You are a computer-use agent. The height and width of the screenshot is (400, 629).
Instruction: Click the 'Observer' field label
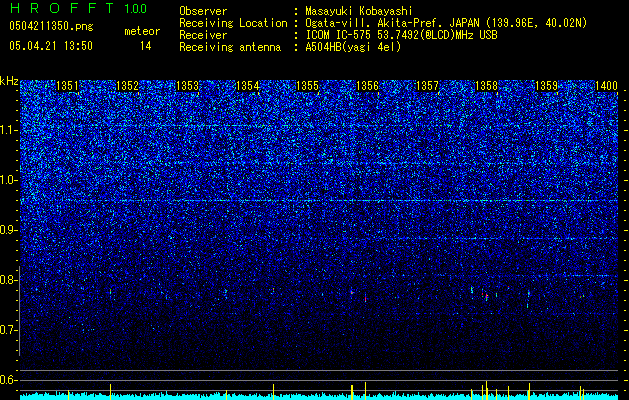tap(203, 11)
